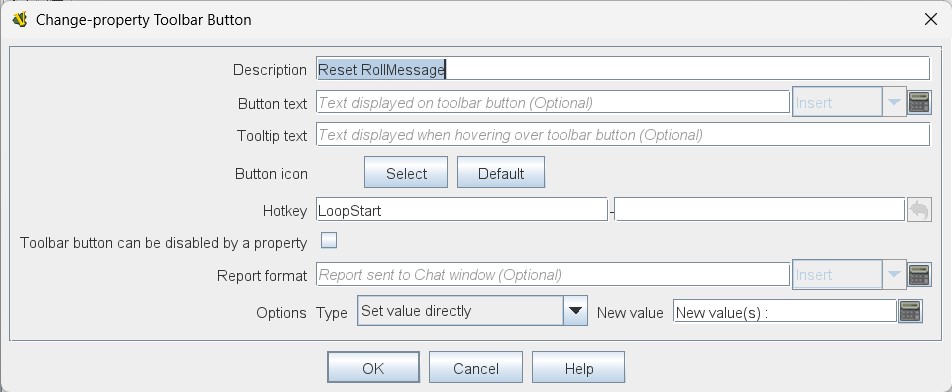
Task: Reset button icon with Default button
Action: pyautogui.click(x=501, y=173)
